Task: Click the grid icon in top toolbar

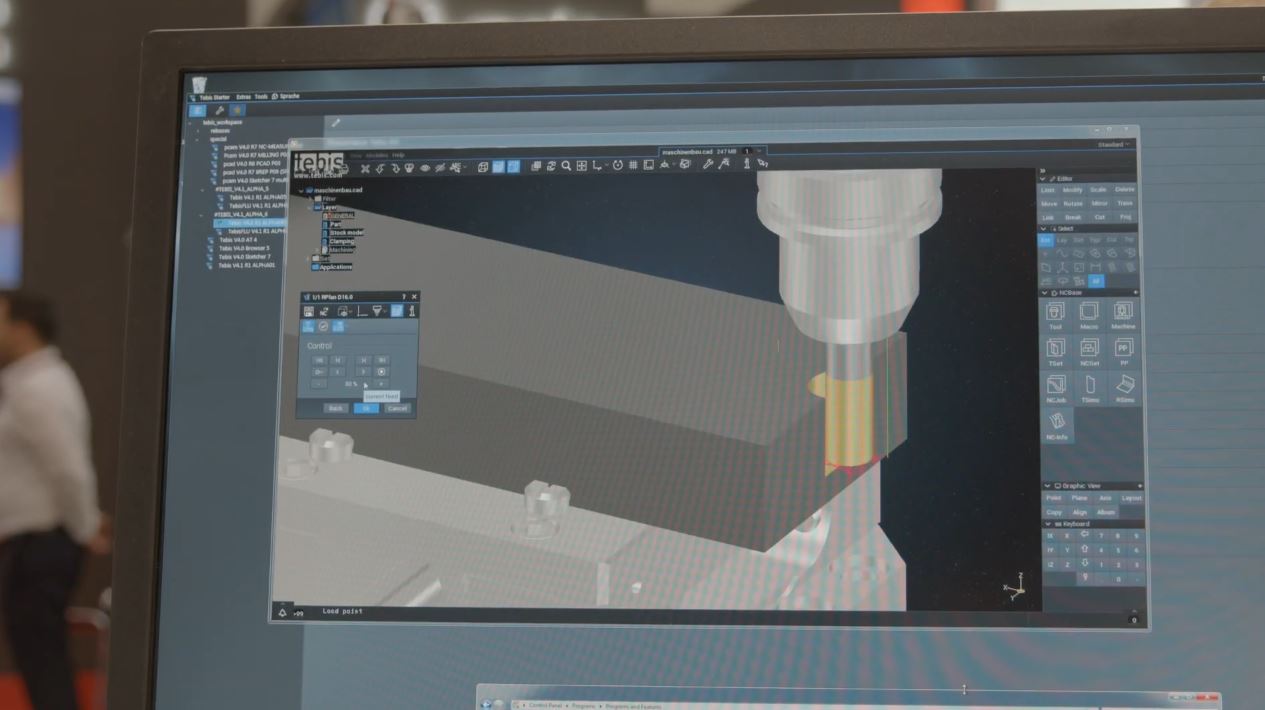Action: click(633, 166)
